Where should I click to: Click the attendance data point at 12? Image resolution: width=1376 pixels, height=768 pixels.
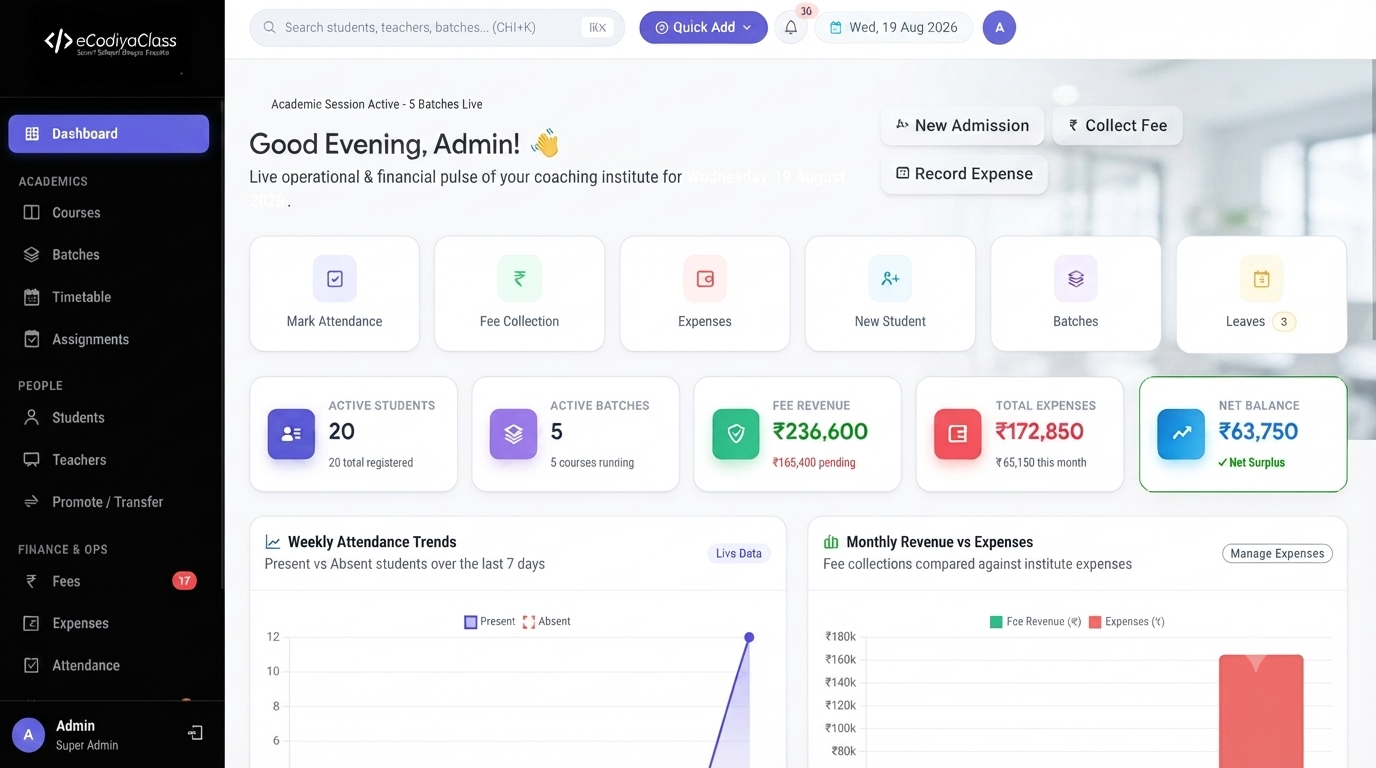pos(749,637)
